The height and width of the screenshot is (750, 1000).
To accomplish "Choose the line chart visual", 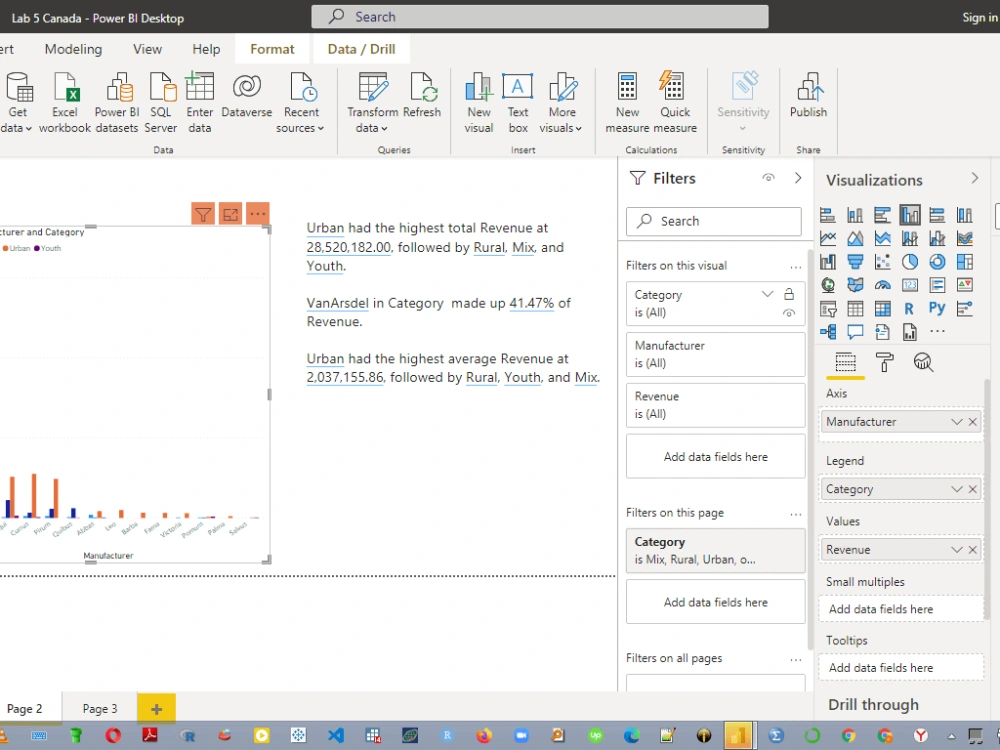I will (x=828, y=239).
